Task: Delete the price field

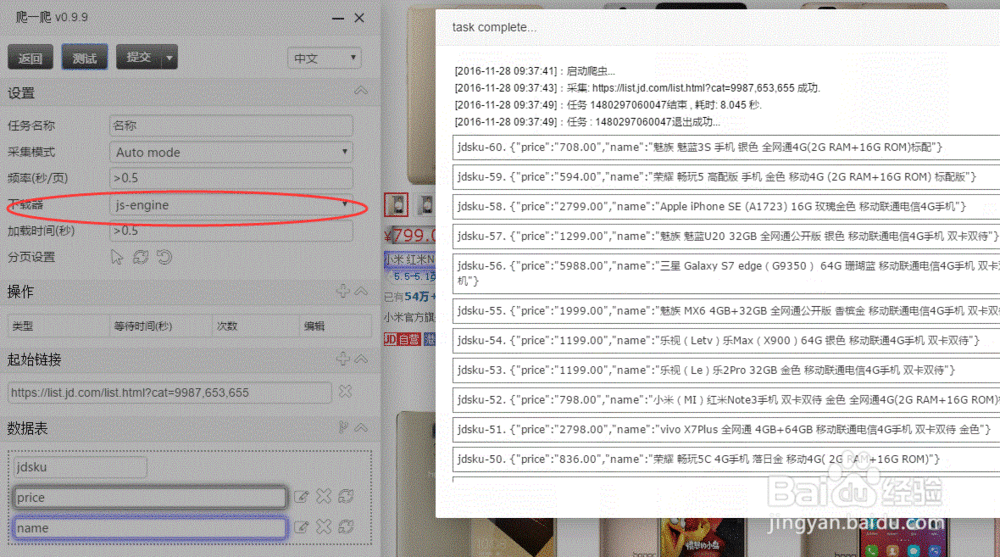Action: tap(324, 496)
